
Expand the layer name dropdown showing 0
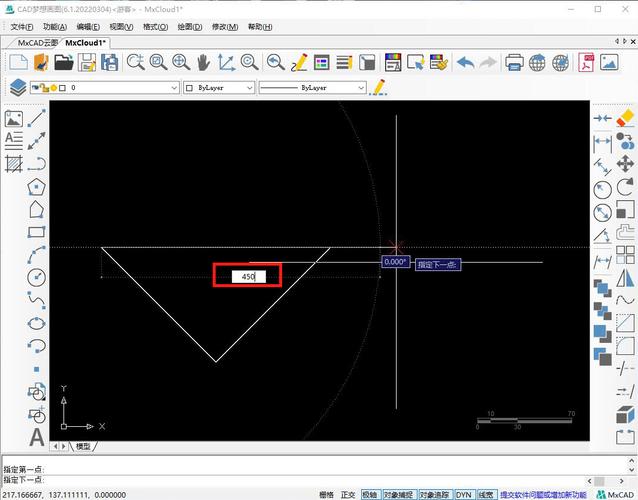[173, 88]
